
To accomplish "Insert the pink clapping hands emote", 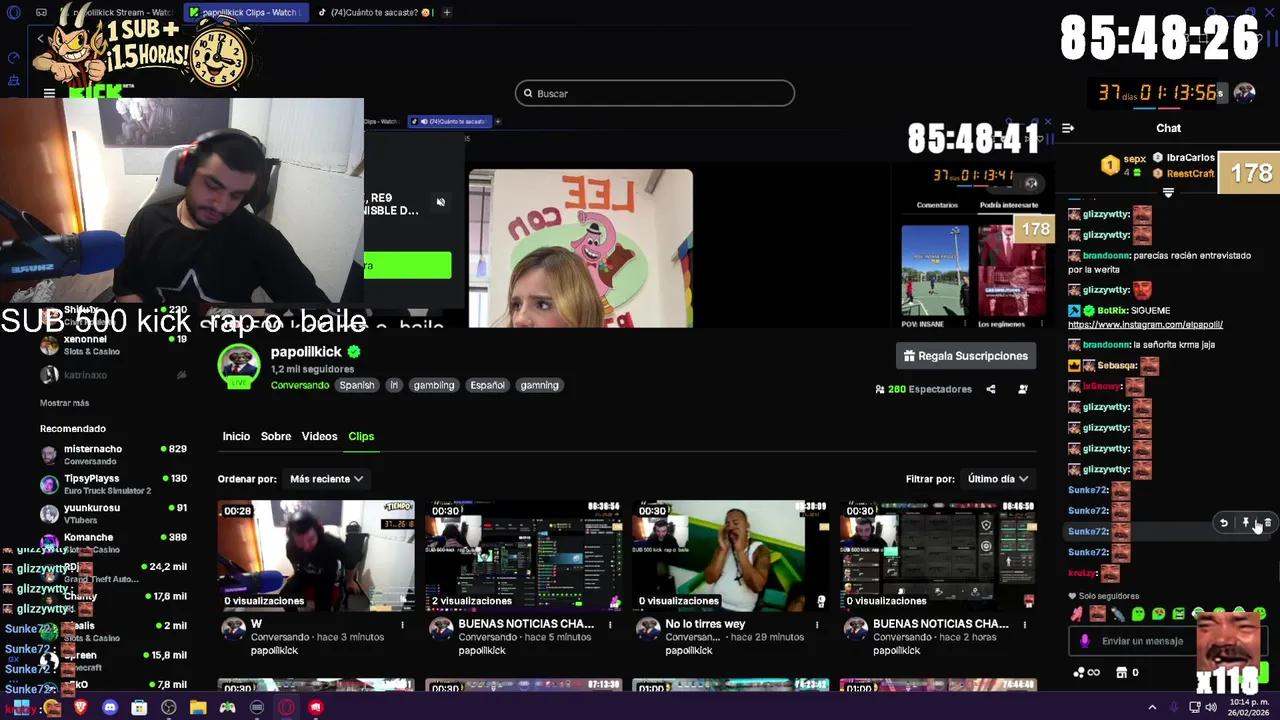I will pos(1076,614).
